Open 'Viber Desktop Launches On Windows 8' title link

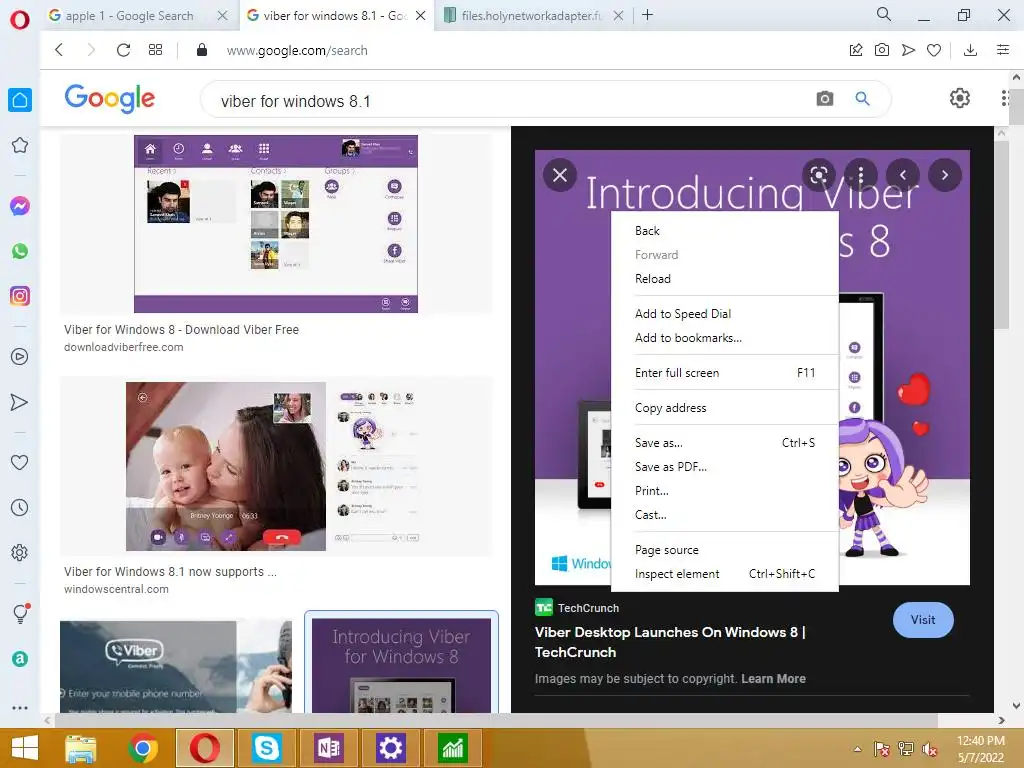click(x=670, y=642)
